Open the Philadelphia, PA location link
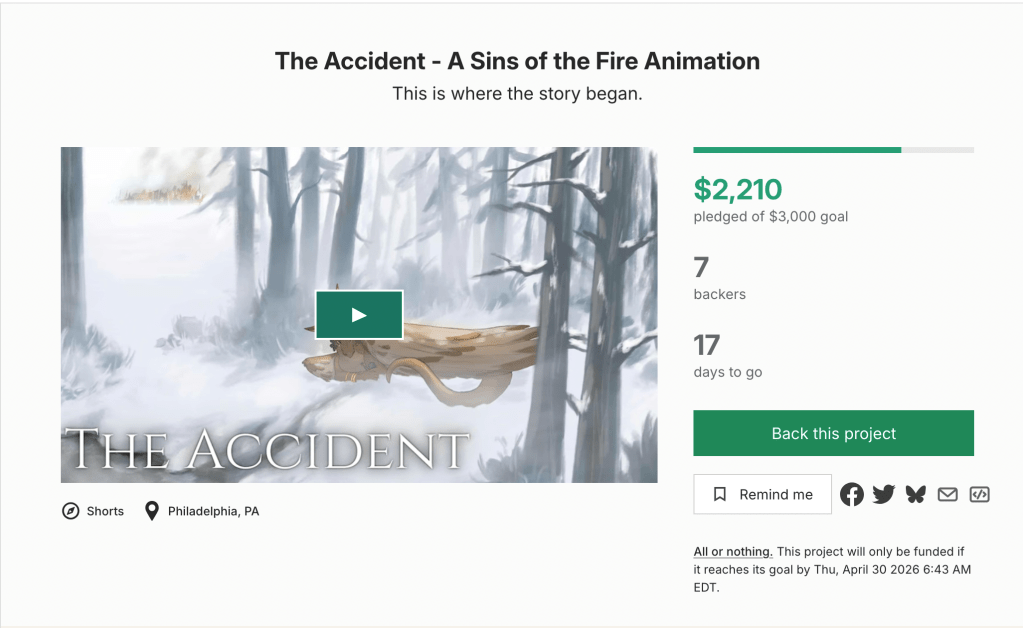 213,511
